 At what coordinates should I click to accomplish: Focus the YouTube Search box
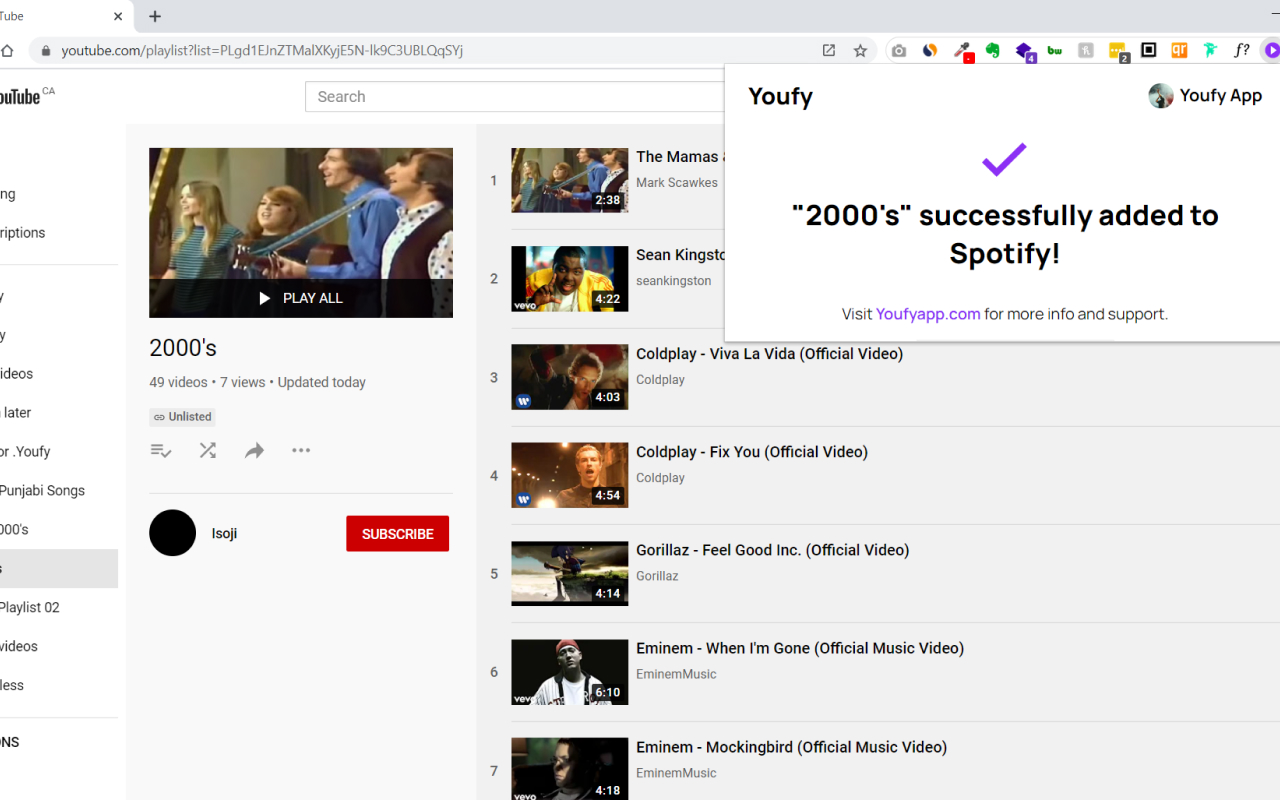click(x=515, y=97)
